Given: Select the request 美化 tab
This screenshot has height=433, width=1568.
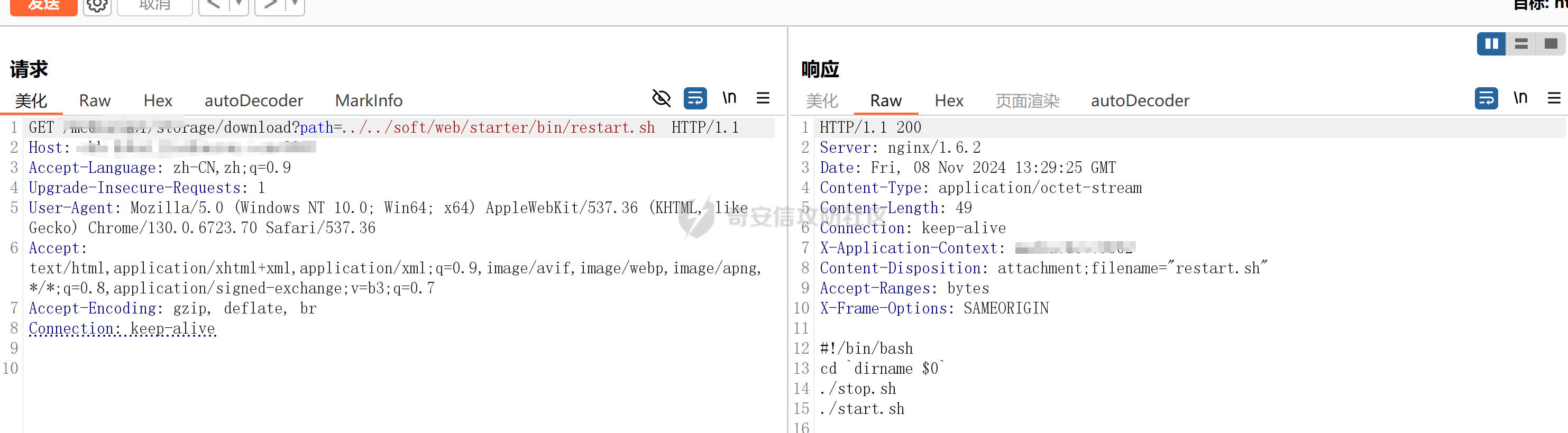Looking at the screenshot, I should click(x=31, y=100).
